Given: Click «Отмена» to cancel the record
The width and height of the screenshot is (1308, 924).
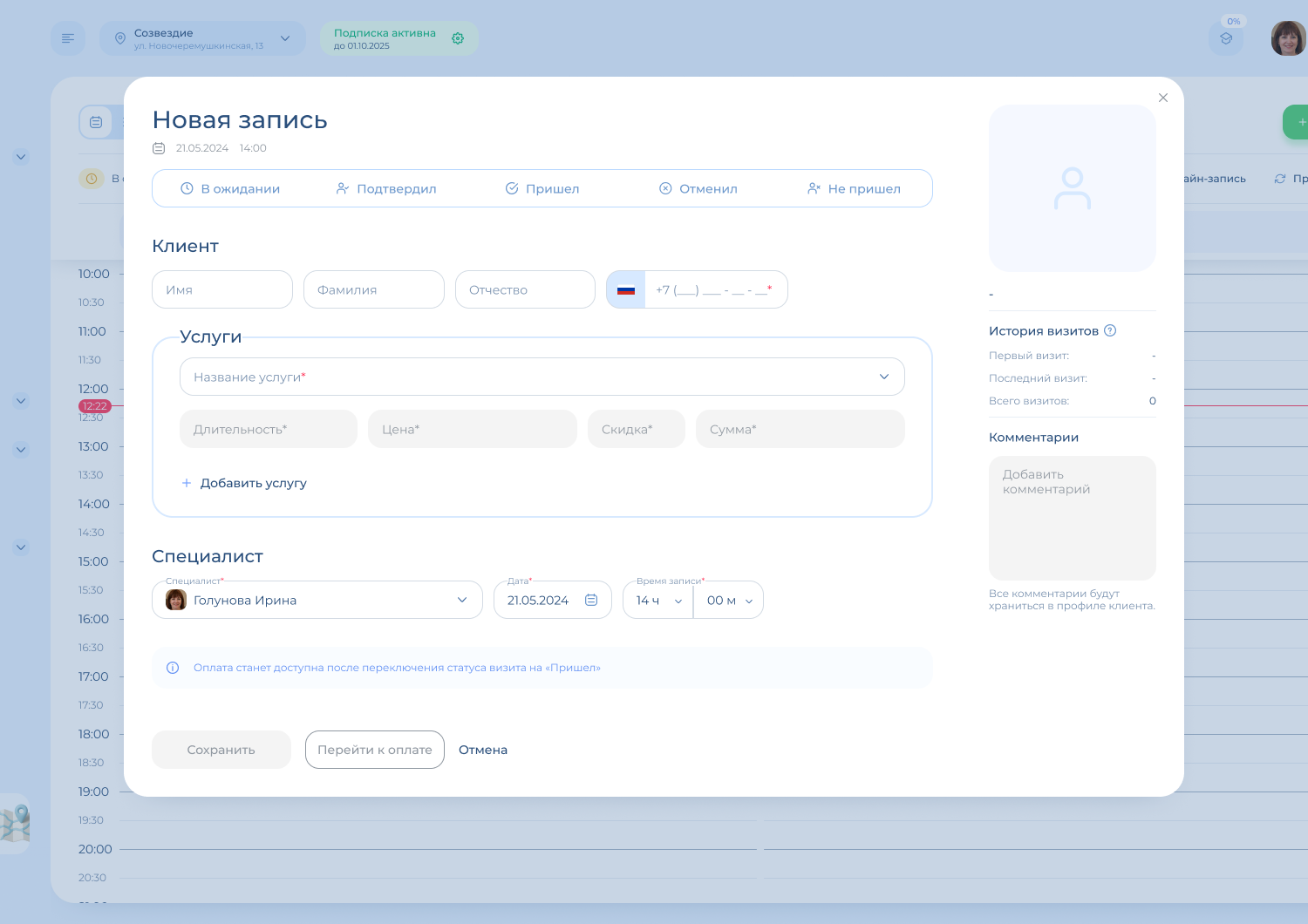Looking at the screenshot, I should pyautogui.click(x=483, y=750).
